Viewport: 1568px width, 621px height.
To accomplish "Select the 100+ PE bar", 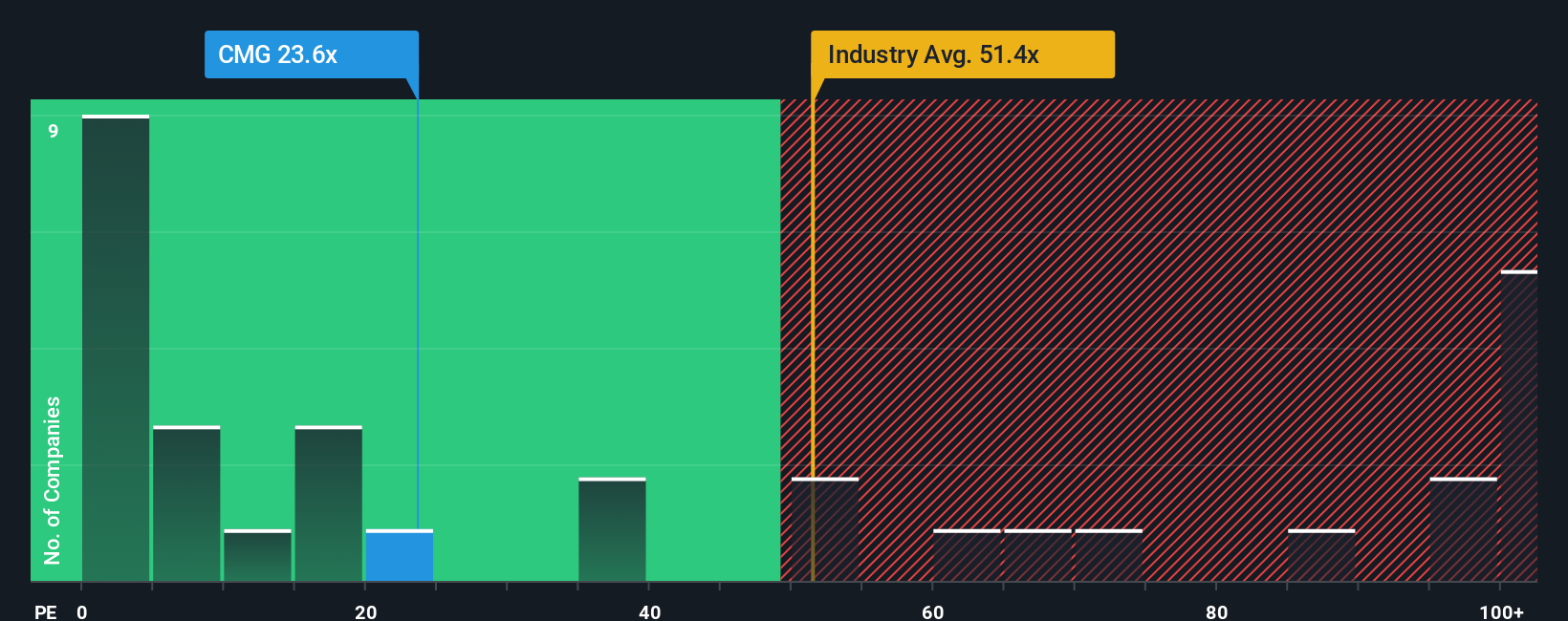I will [1519, 426].
